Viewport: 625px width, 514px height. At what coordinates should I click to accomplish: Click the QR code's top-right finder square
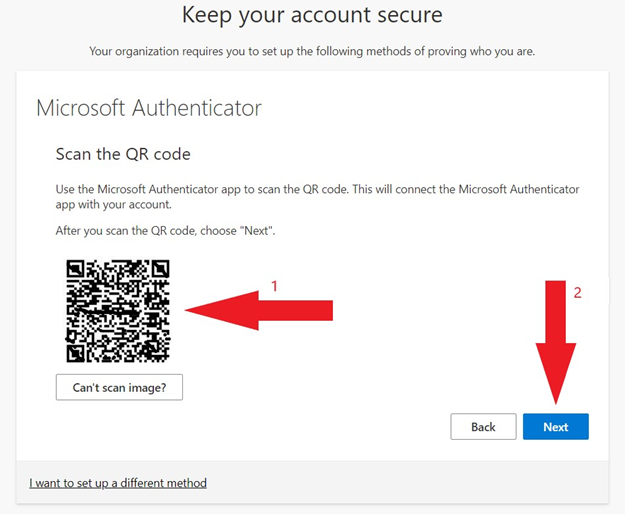tap(161, 269)
